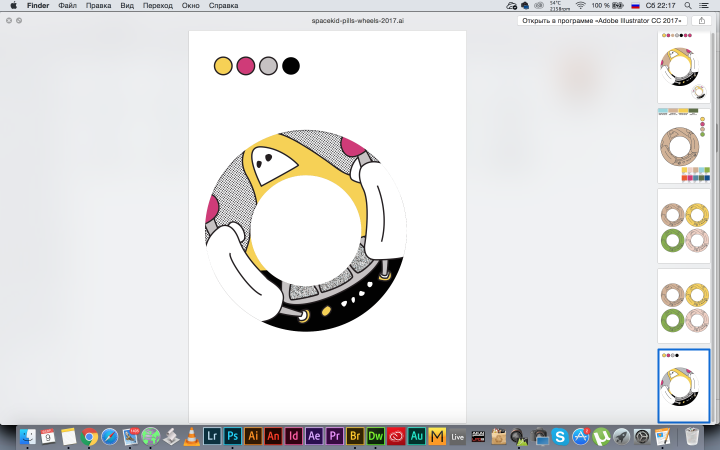Click the gray color circle in artwork
The height and width of the screenshot is (450, 720).
coord(268,66)
